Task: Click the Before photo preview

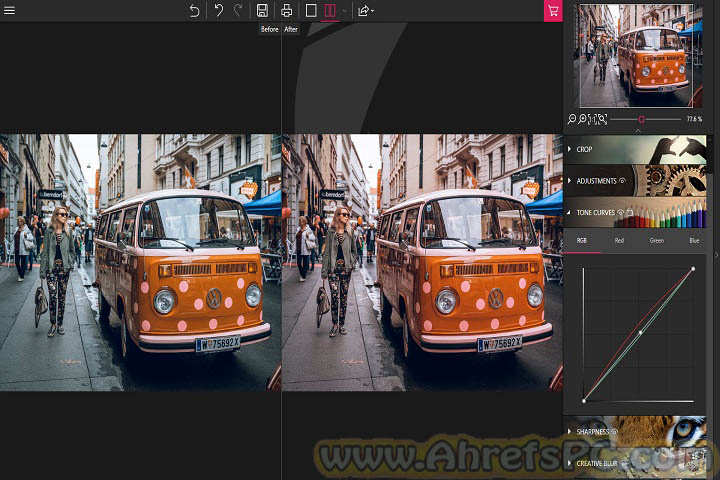Action: [x=140, y=262]
